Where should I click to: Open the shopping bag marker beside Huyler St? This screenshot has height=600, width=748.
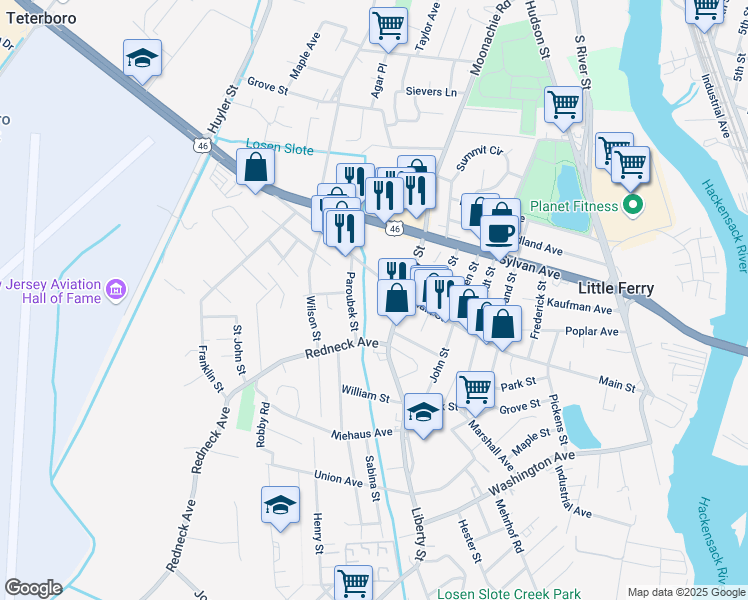pyautogui.click(x=256, y=168)
